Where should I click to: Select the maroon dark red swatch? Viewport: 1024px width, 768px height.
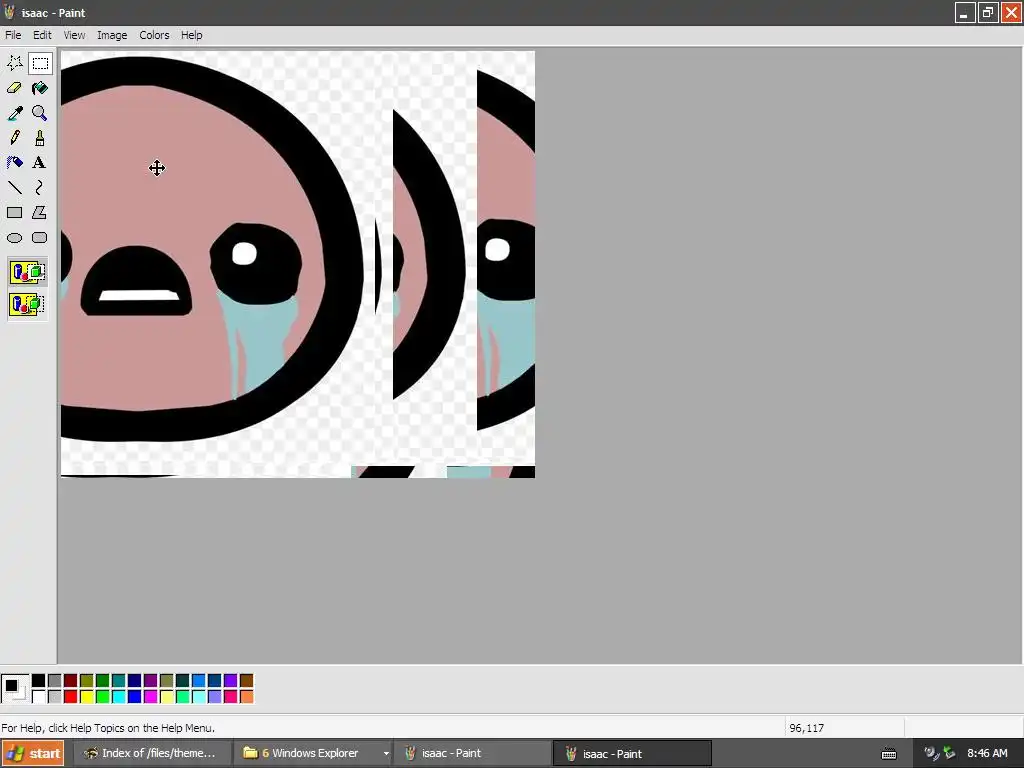[x=71, y=681]
